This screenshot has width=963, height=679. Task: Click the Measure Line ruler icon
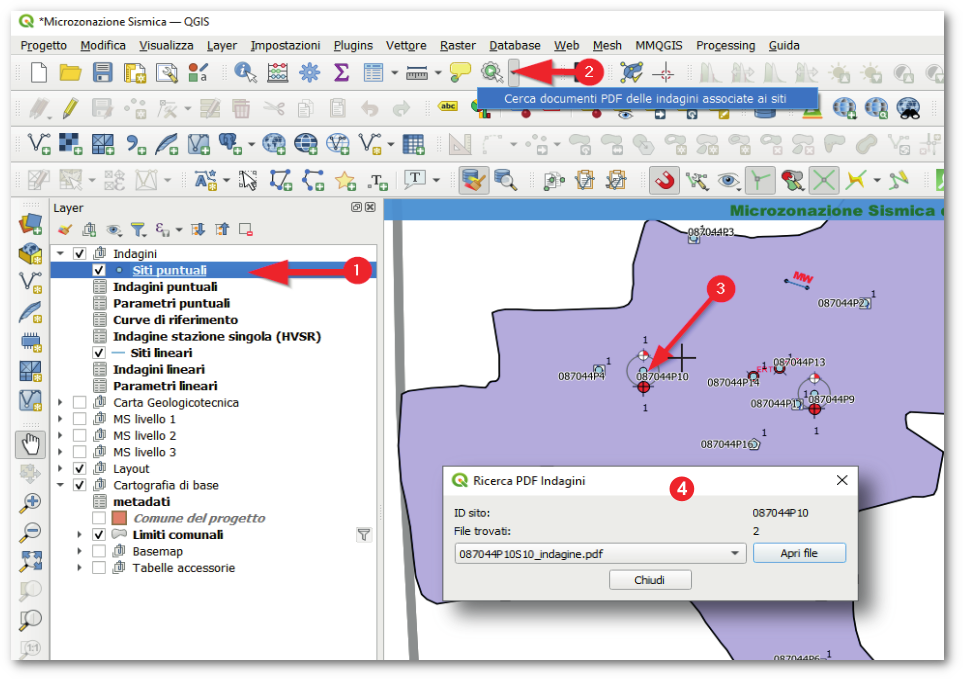[416, 73]
